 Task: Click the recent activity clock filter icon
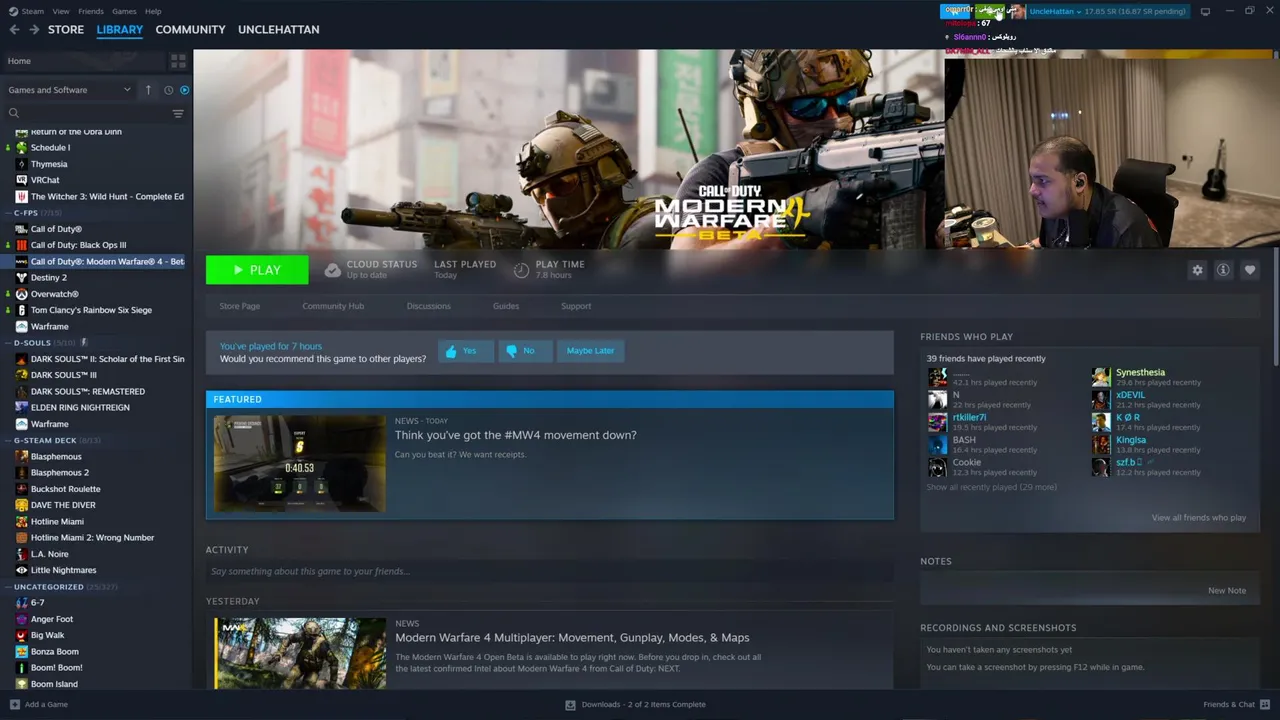pyautogui.click(x=168, y=90)
